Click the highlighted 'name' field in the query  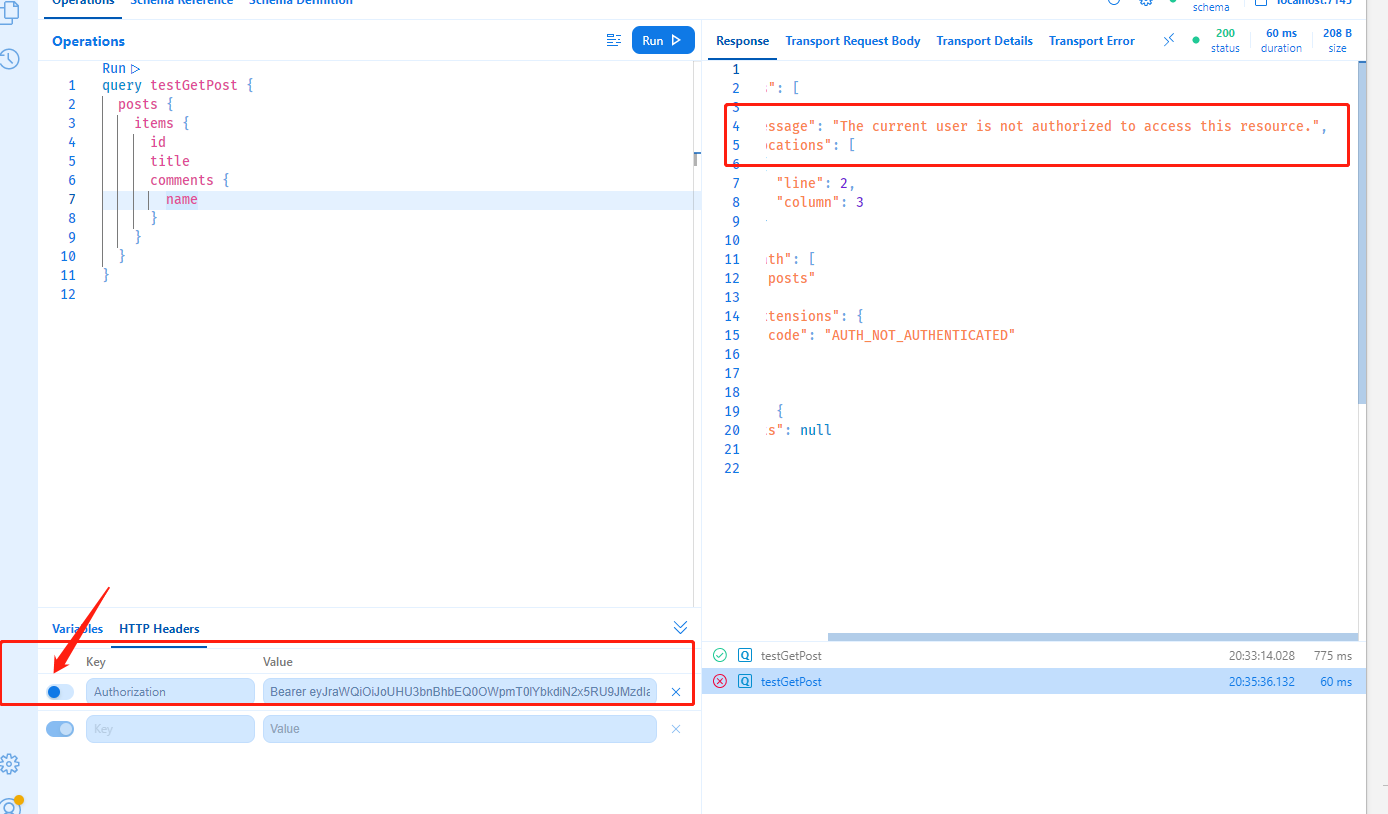(182, 199)
